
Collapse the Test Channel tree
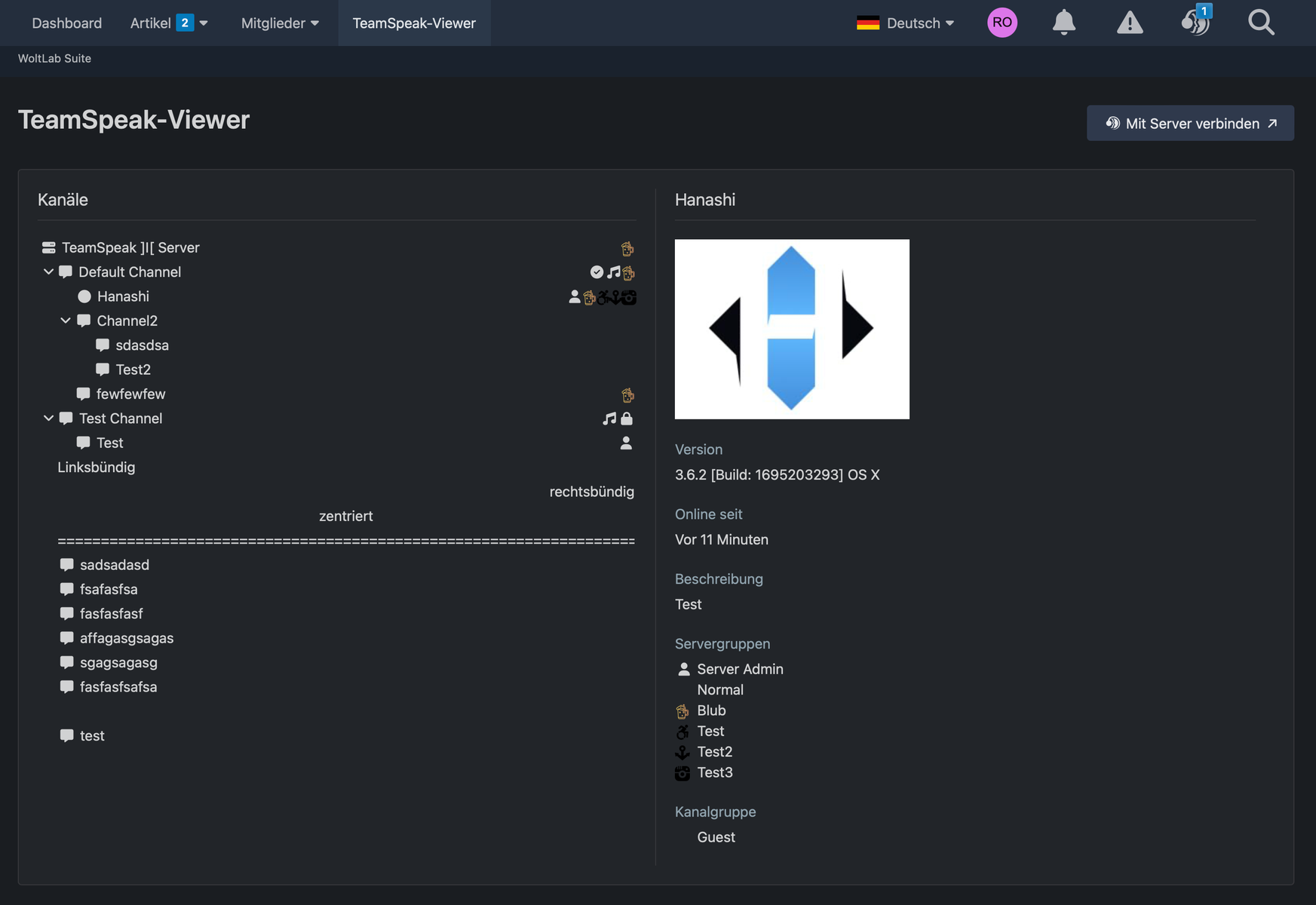coord(48,418)
